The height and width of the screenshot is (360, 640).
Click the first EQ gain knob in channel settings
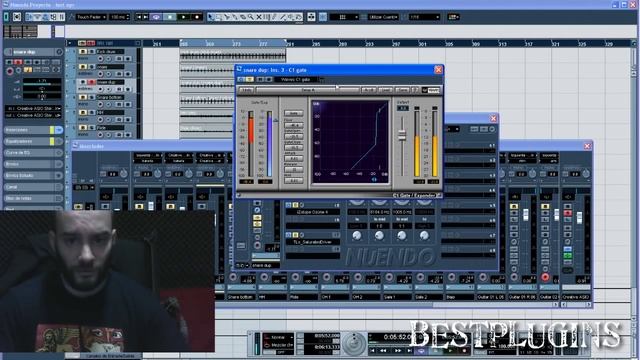[x=357, y=236]
